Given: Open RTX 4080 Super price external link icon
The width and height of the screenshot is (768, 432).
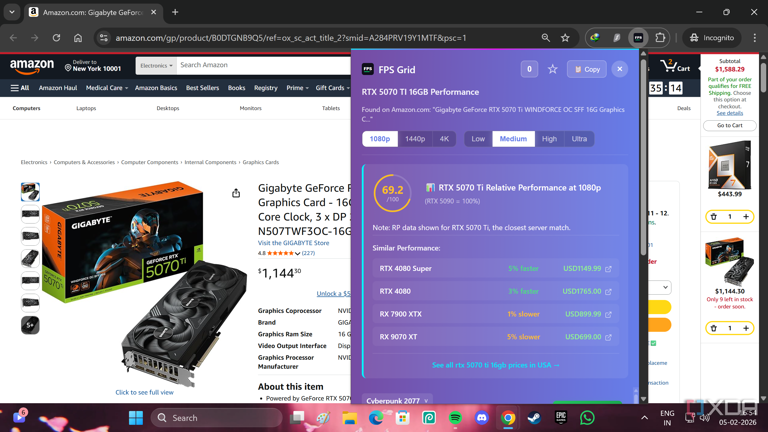Looking at the screenshot, I should (x=608, y=269).
